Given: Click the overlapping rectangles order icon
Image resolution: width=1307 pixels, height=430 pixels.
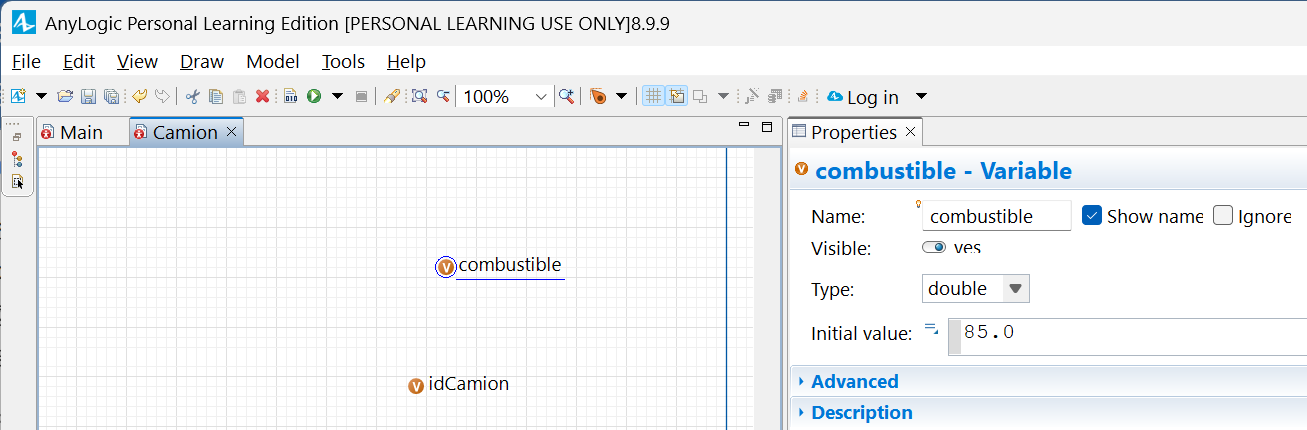Looking at the screenshot, I should pyautogui.click(x=700, y=97).
